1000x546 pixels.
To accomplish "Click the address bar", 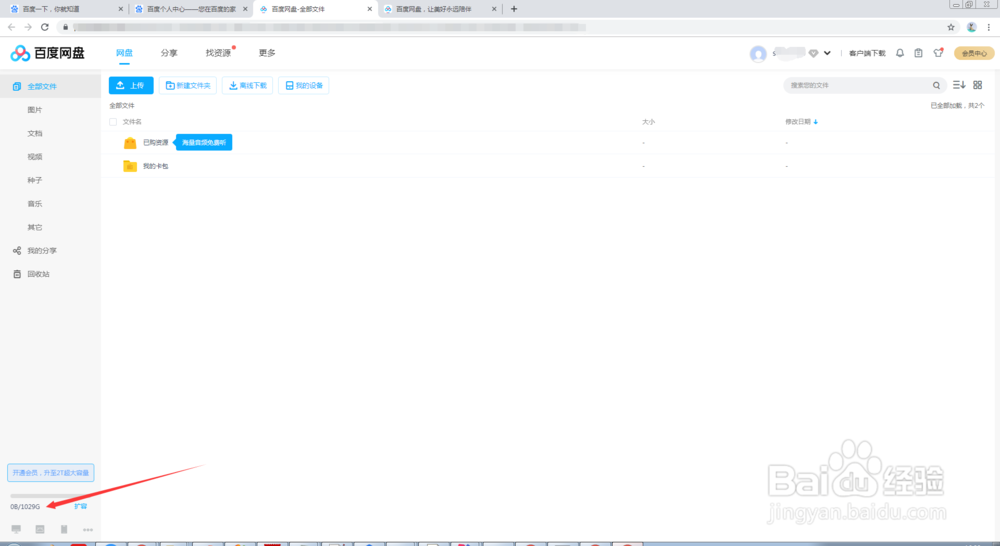I will click(507, 27).
